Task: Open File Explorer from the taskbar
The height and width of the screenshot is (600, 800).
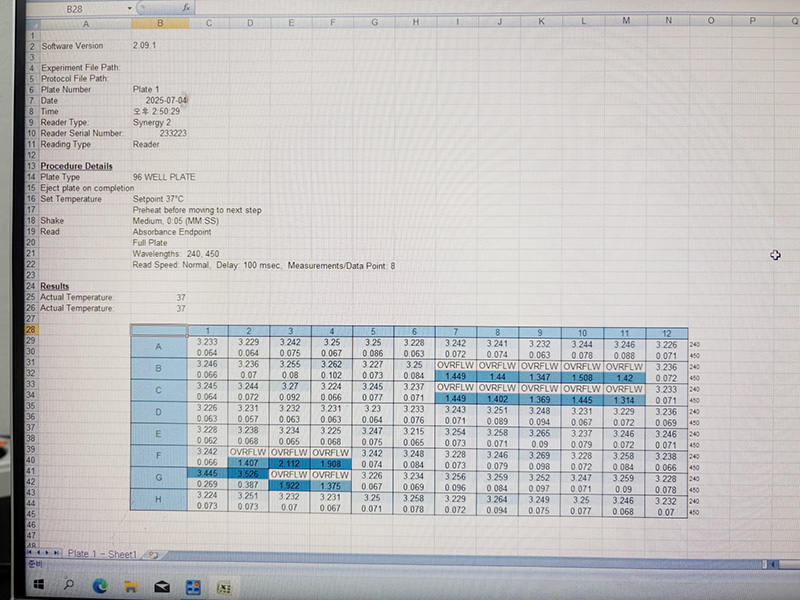Action: pos(131,585)
